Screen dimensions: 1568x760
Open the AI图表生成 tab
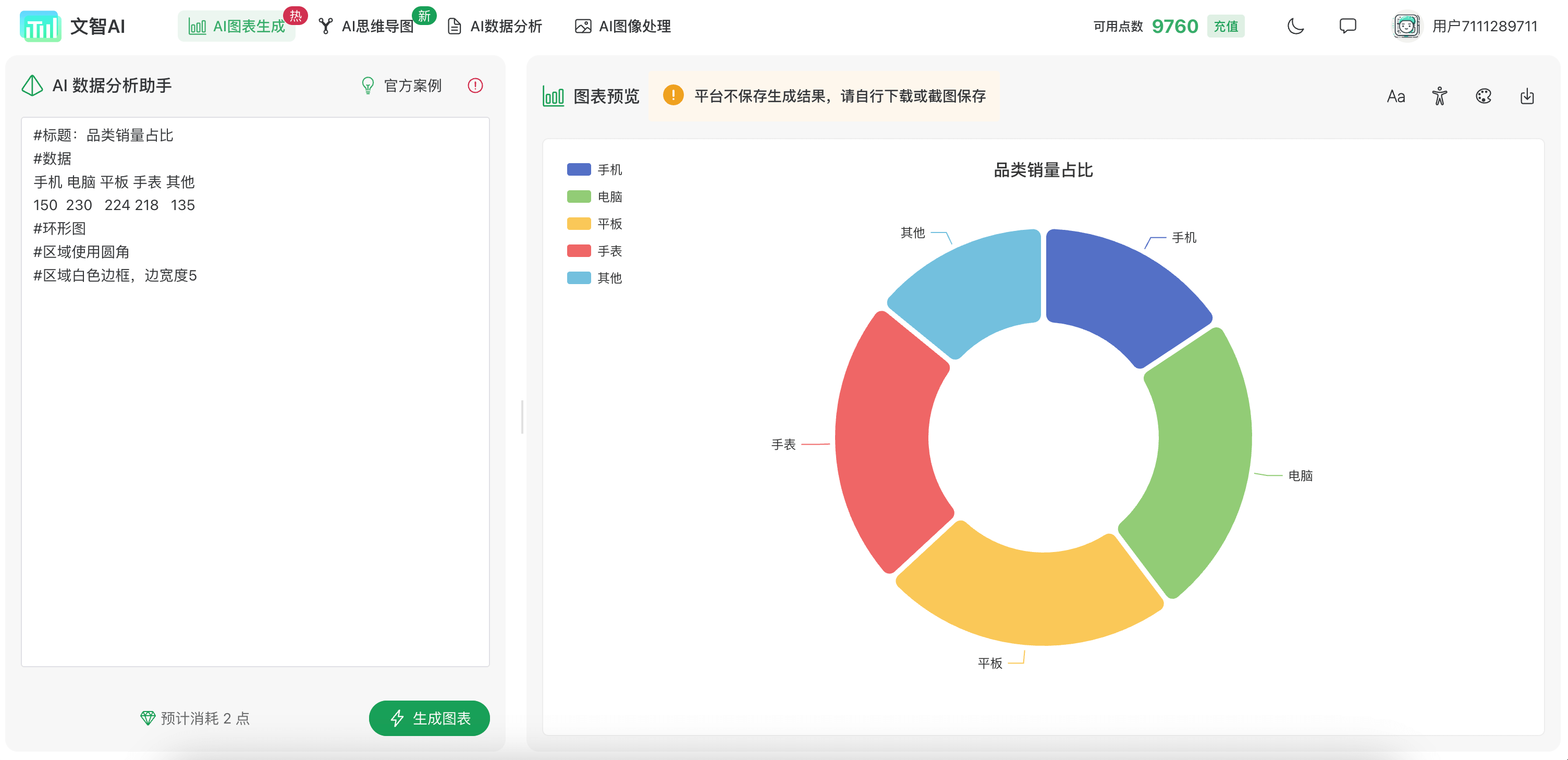pos(237,26)
